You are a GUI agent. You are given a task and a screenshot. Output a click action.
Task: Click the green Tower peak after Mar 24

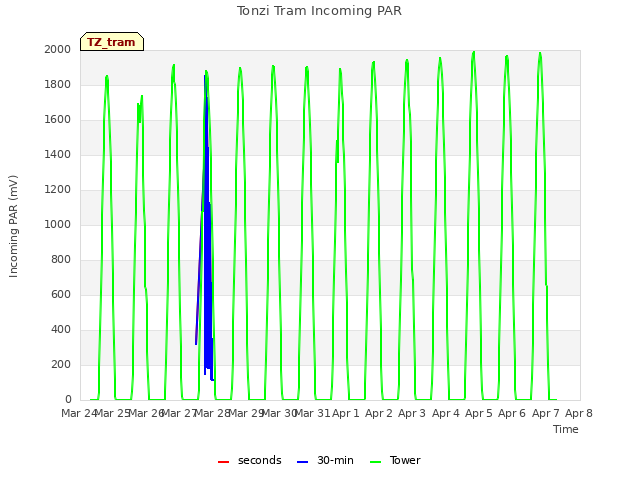(x=107, y=77)
